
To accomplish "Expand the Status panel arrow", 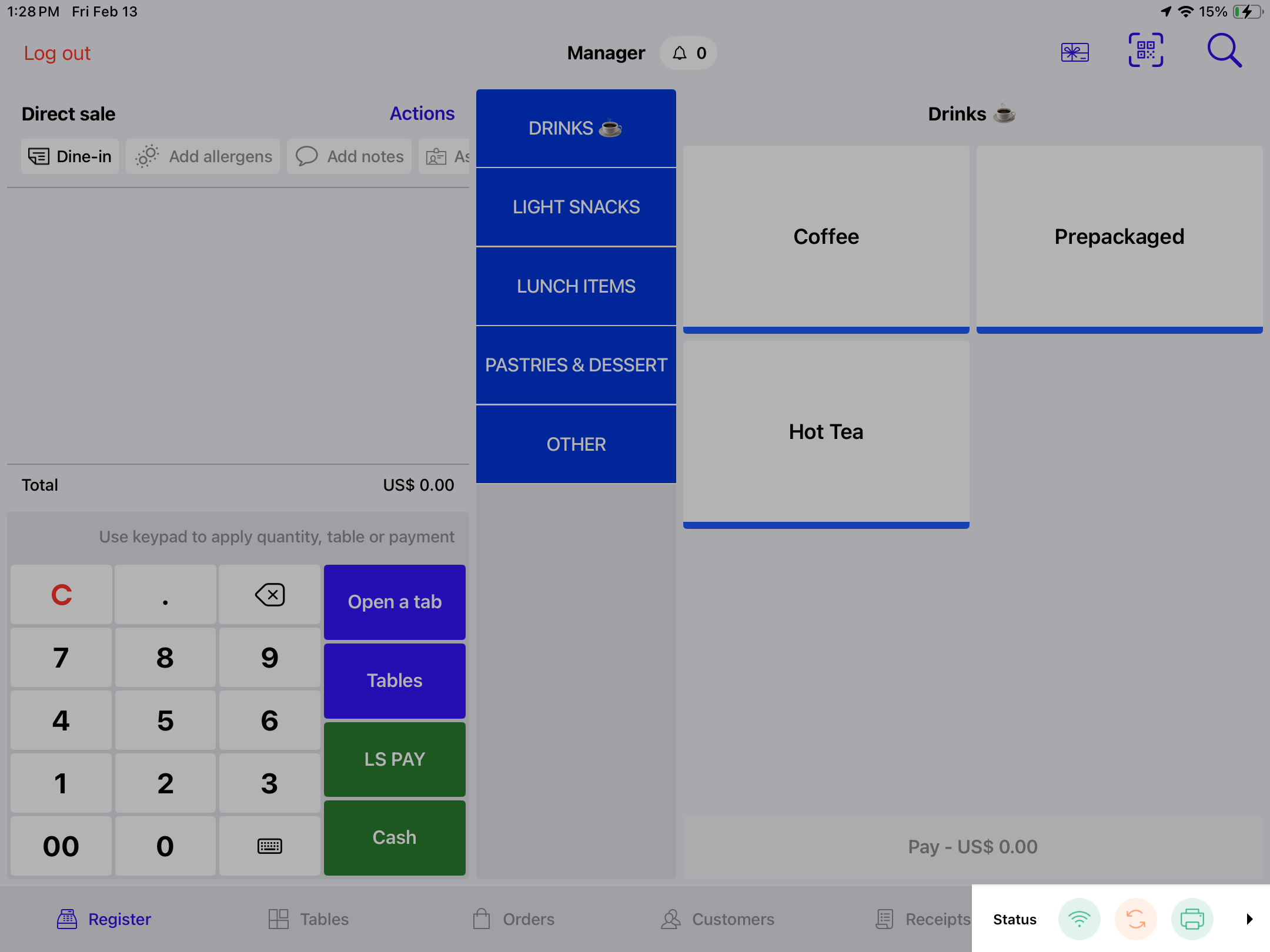I will tap(1249, 919).
